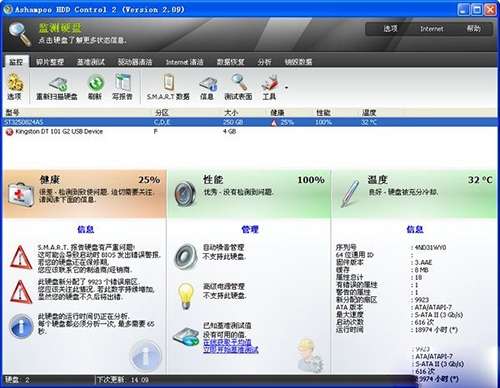Click the 硬盘: 2 status bar entry

17,380
